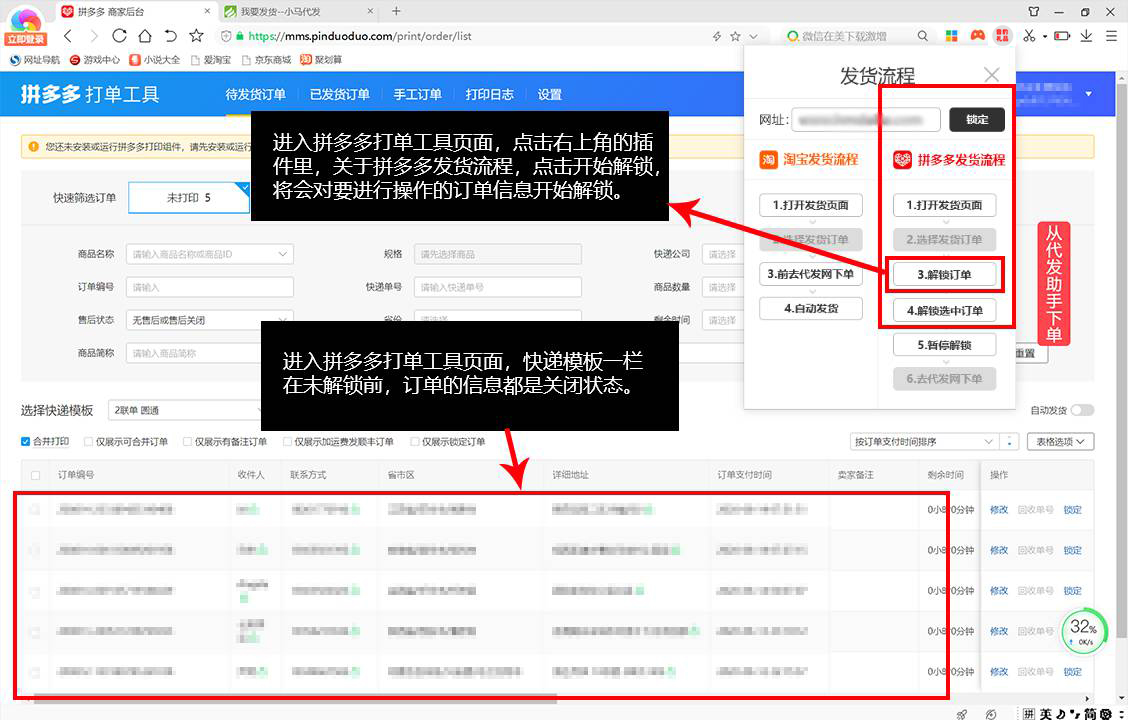The height and width of the screenshot is (720, 1128).
Task: Open the red game controller icon
Action: (977, 35)
